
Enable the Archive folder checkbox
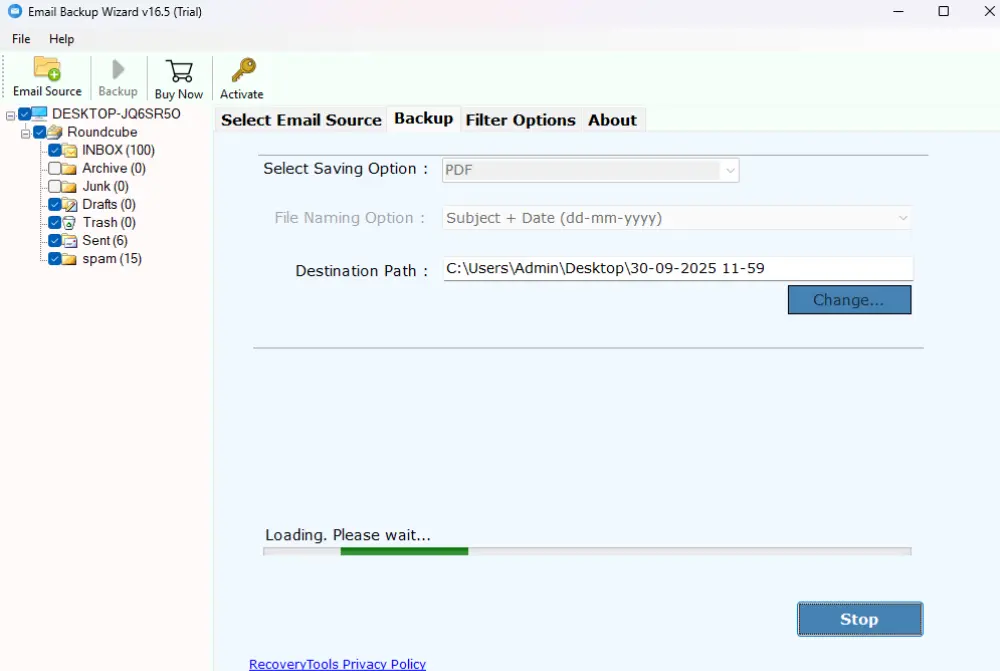(x=55, y=168)
